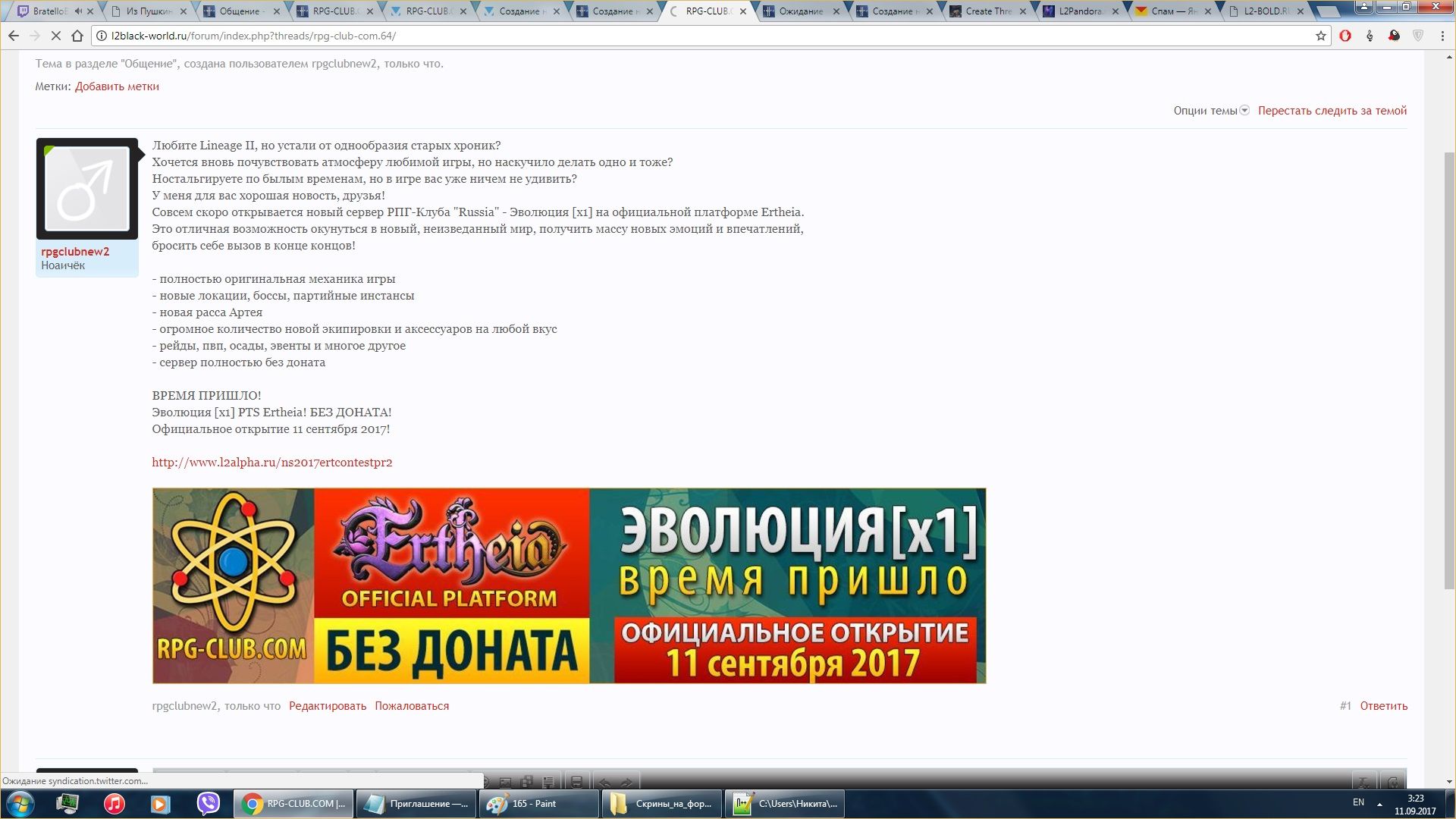
Task: Open the l2alpha.ru ns2017ertcontestpr2 link
Action: tap(272, 463)
